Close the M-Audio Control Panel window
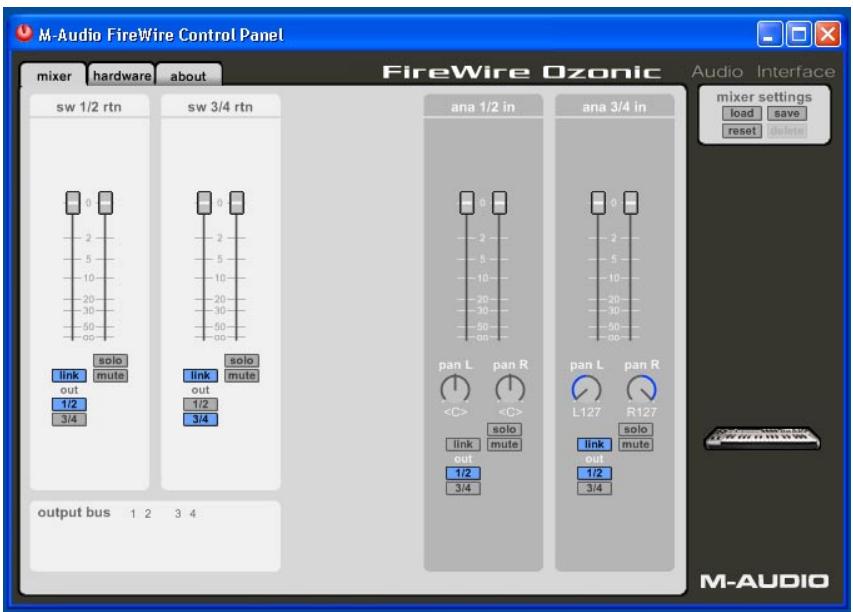853x612 pixels. [828, 35]
